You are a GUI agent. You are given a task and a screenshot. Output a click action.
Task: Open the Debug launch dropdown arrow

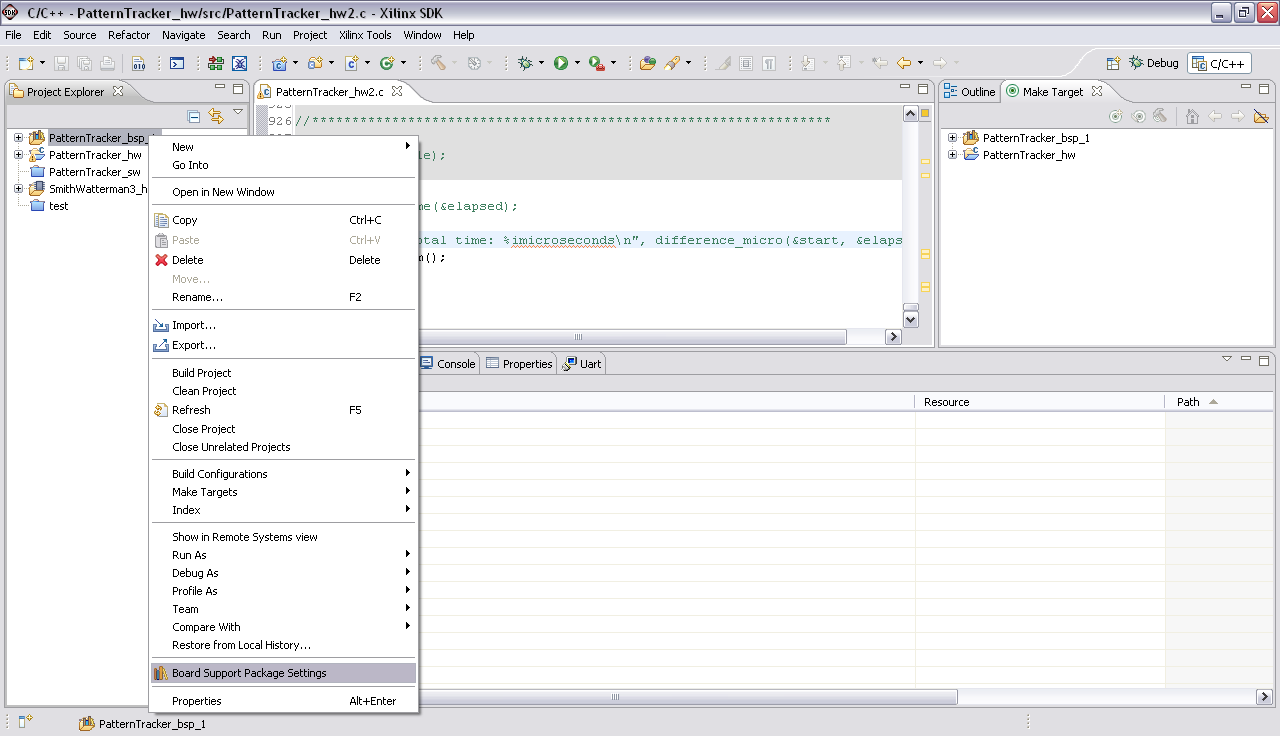pos(541,63)
